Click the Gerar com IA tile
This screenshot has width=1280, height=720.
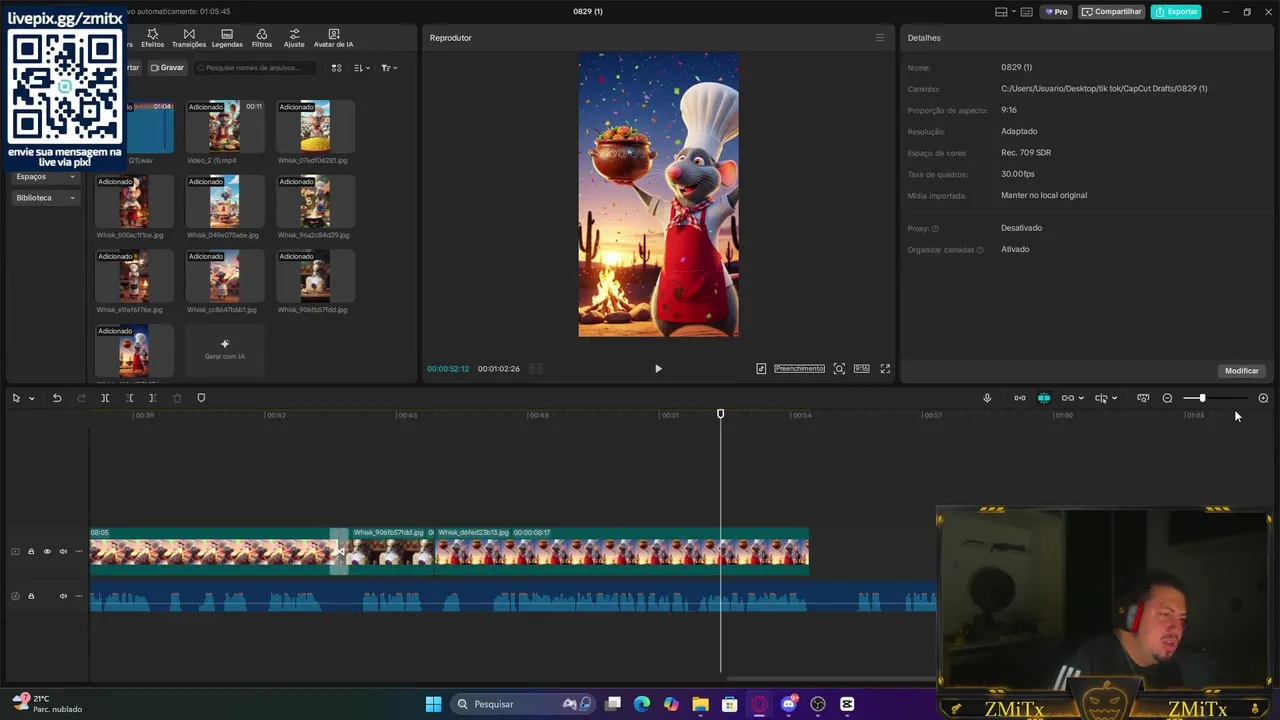click(225, 350)
